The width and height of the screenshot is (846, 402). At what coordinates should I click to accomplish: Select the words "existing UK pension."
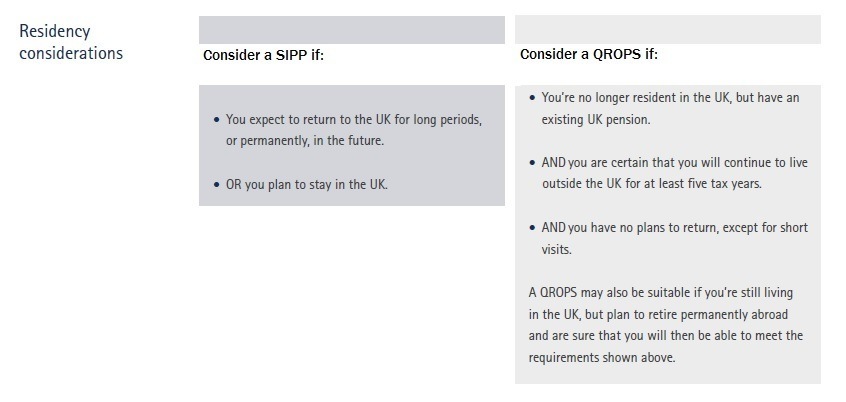click(x=595, y=120)
